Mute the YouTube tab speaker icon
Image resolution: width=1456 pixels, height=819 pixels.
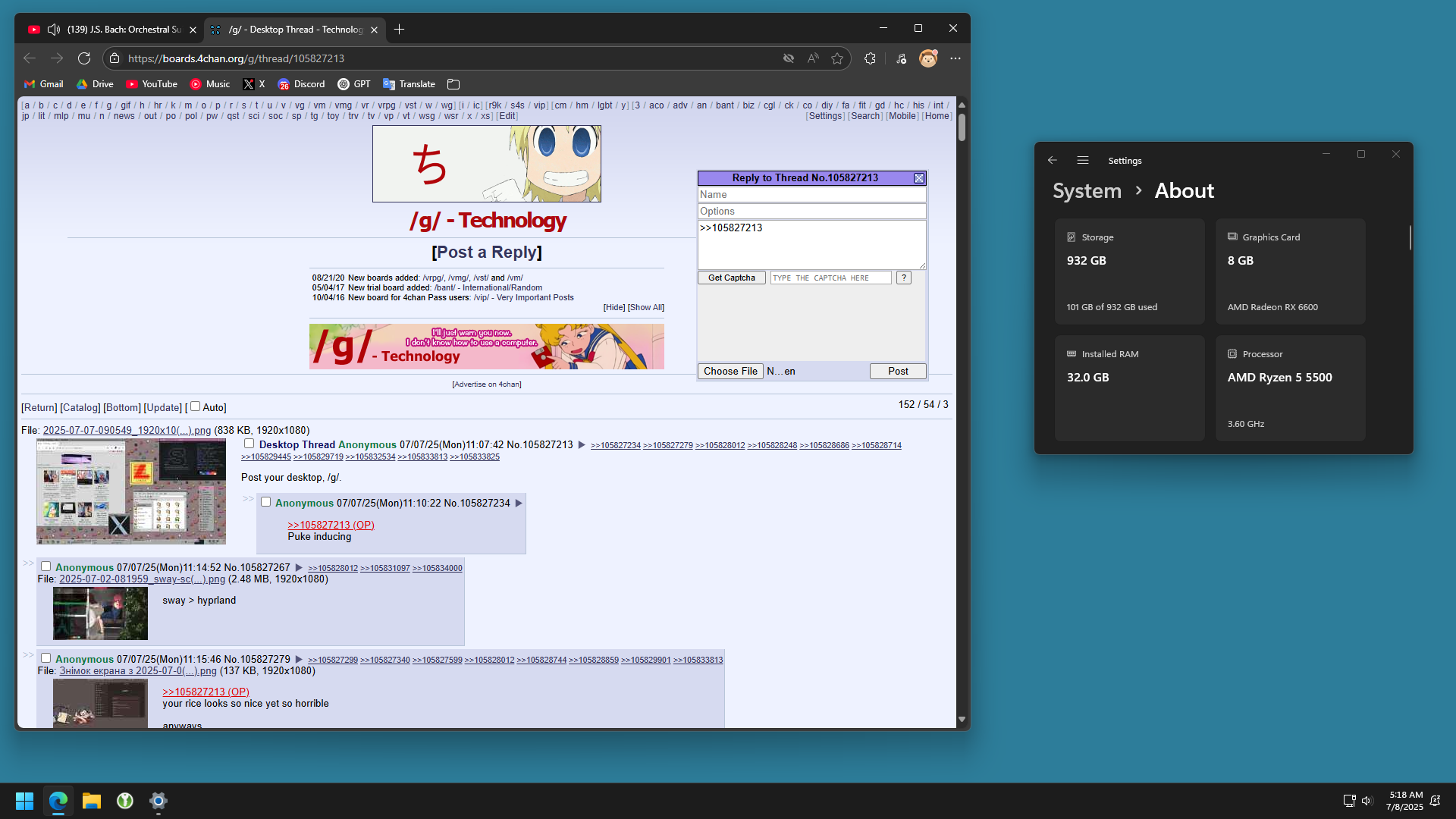pos(53,30)
